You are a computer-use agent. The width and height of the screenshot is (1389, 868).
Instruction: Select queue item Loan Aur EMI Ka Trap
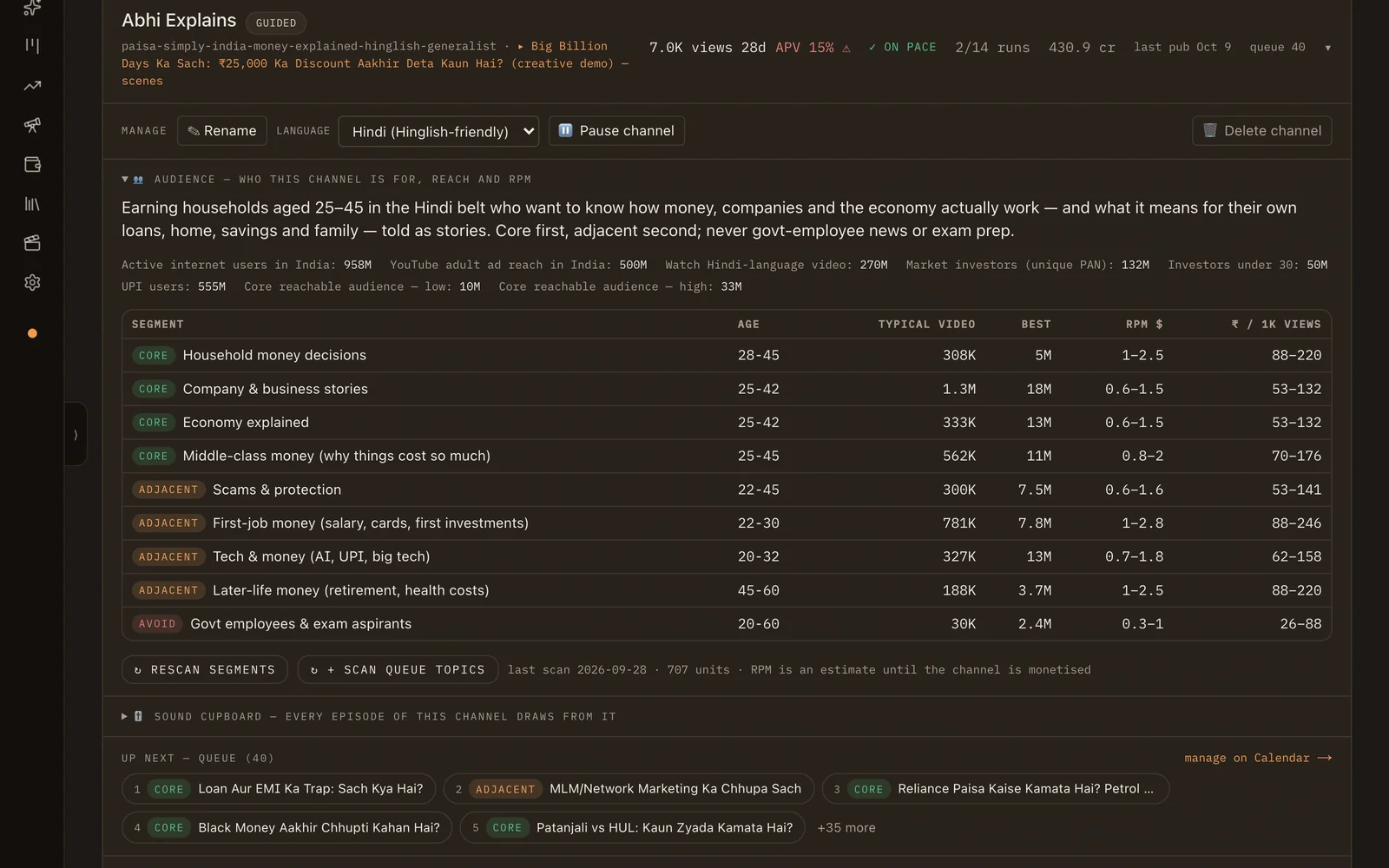[x=279, y=789]
